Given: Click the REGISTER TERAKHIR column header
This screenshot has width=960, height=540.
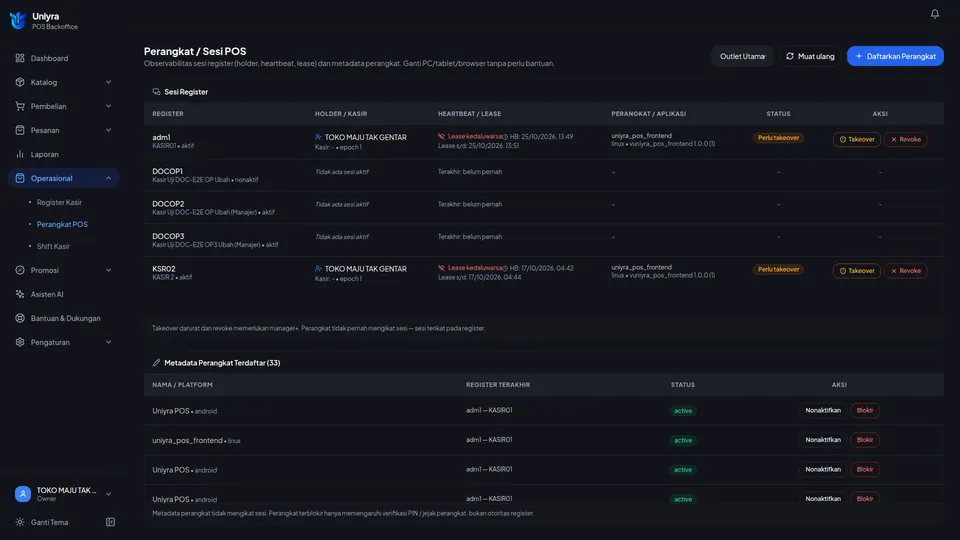Looking at the screenshot, I should tap(498, 384).
